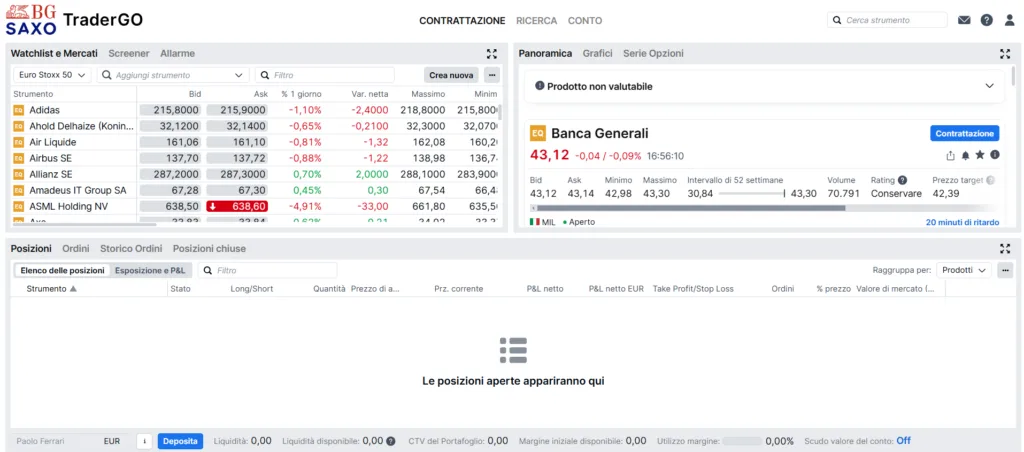Maximize the Panoramica panel

point(1005,54)
